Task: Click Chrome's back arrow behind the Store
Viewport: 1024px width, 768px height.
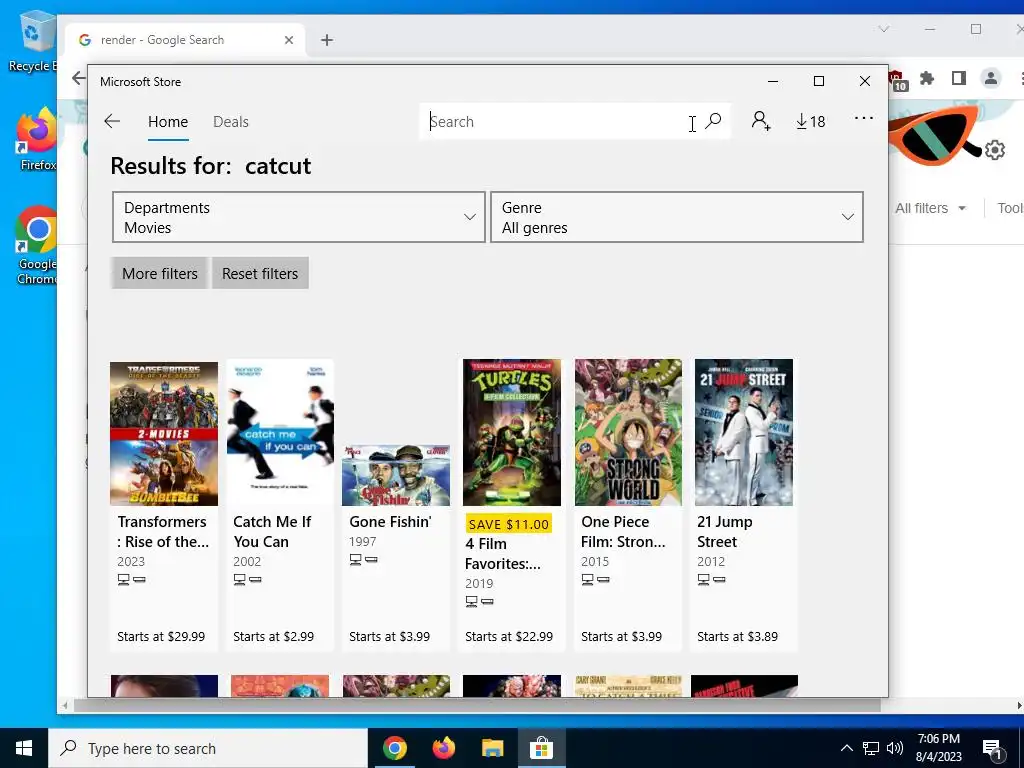Action: click(x=78, y=78)
